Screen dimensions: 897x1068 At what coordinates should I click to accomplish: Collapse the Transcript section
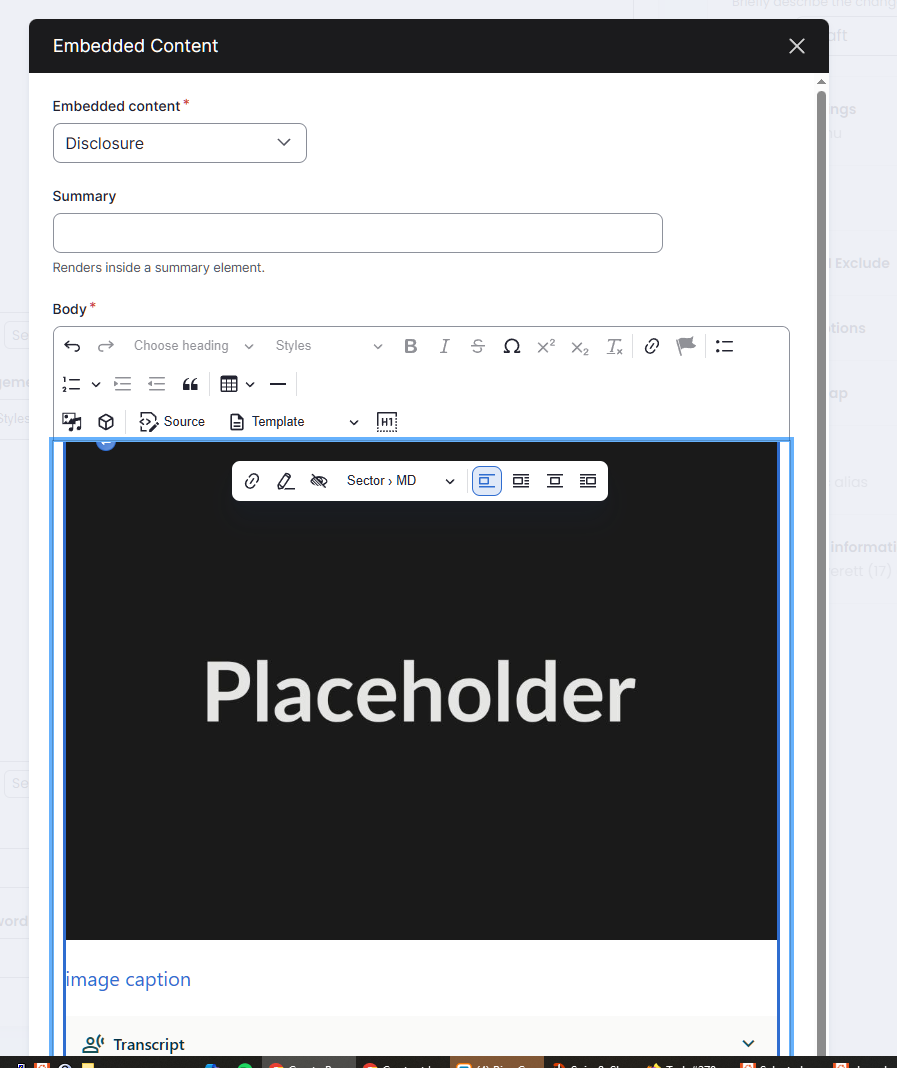click(748, 1043)
